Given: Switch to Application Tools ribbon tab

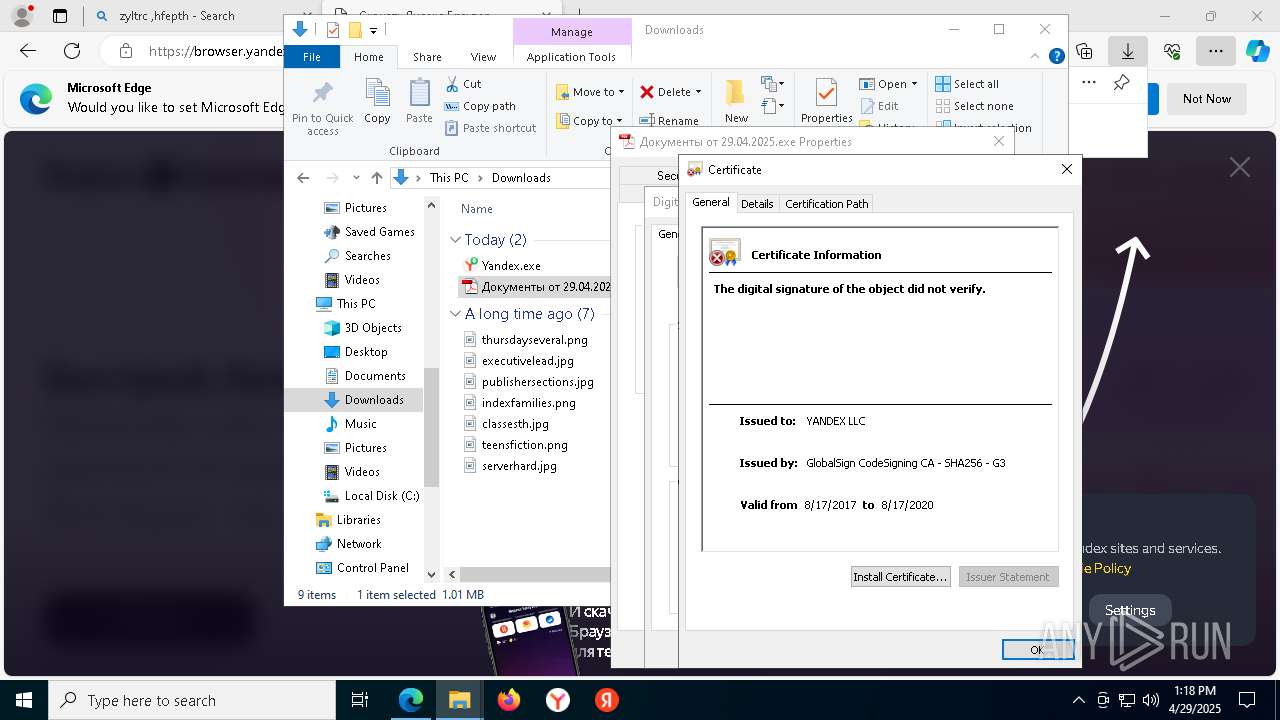Looking at the screenshot, I should coord(571,57).
